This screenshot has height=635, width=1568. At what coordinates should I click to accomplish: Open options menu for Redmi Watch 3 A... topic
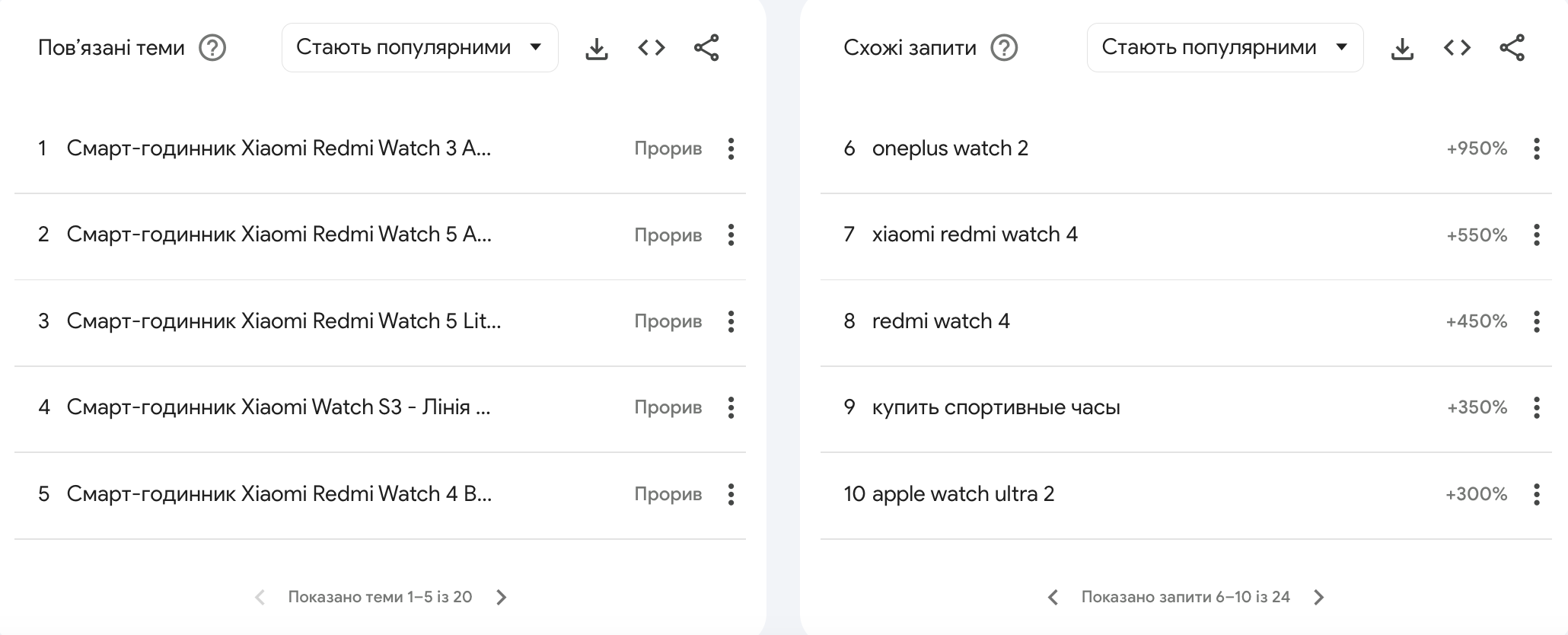731,148
